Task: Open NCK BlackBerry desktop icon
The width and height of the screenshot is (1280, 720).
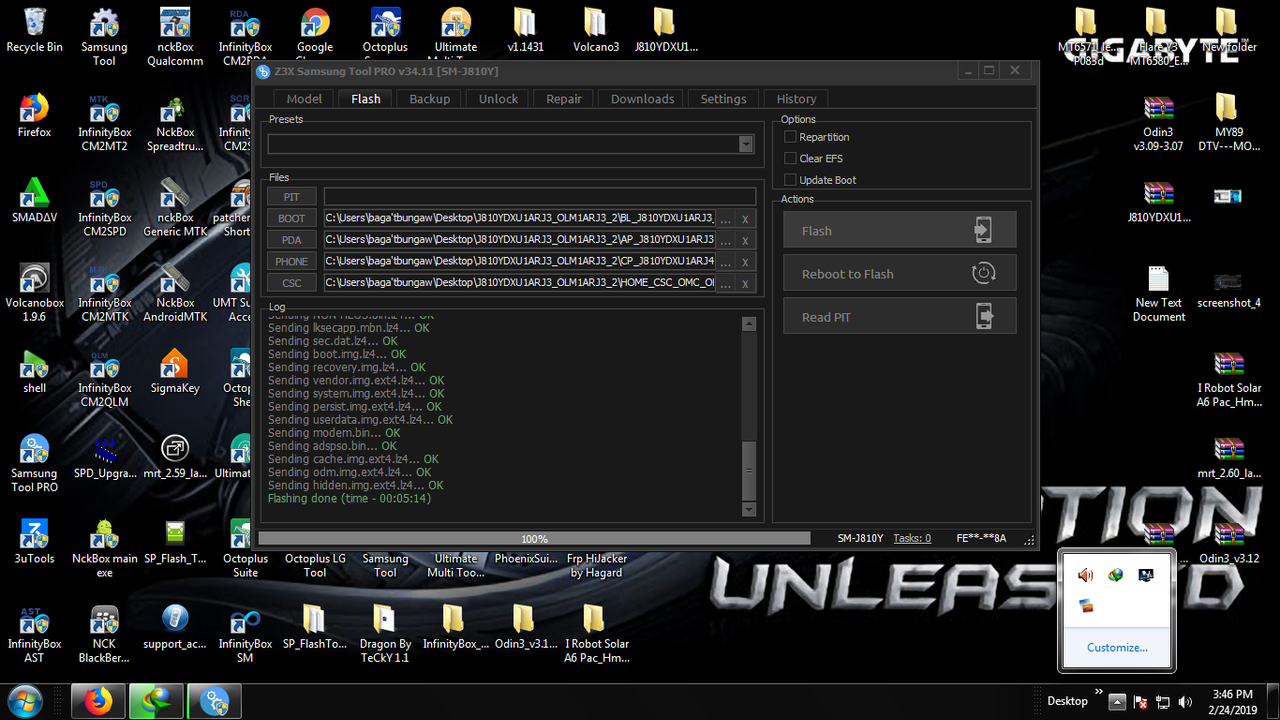Action: pyautogui.click(x=104, y=635)
